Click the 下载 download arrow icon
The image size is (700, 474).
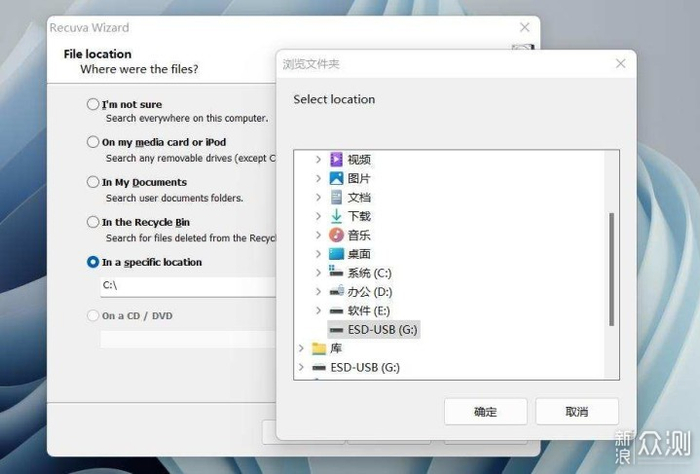[x=336, y=216]
